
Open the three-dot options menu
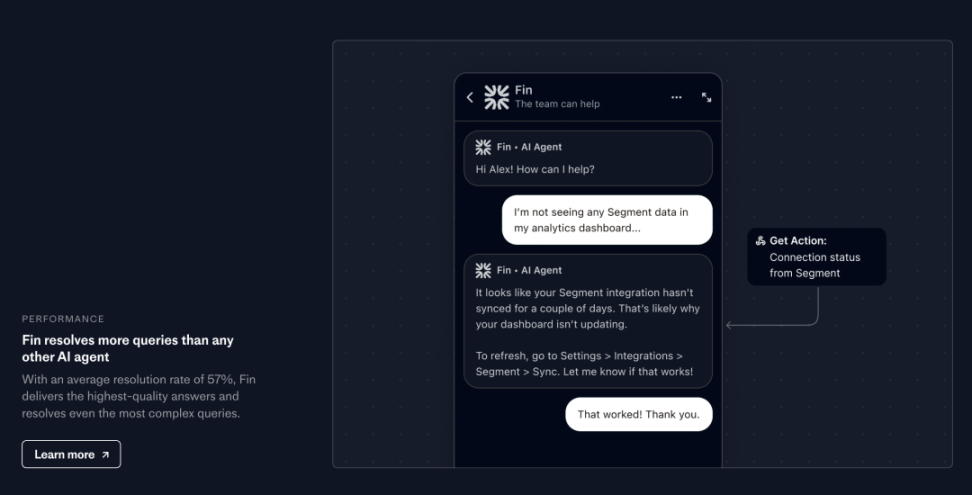676,97
